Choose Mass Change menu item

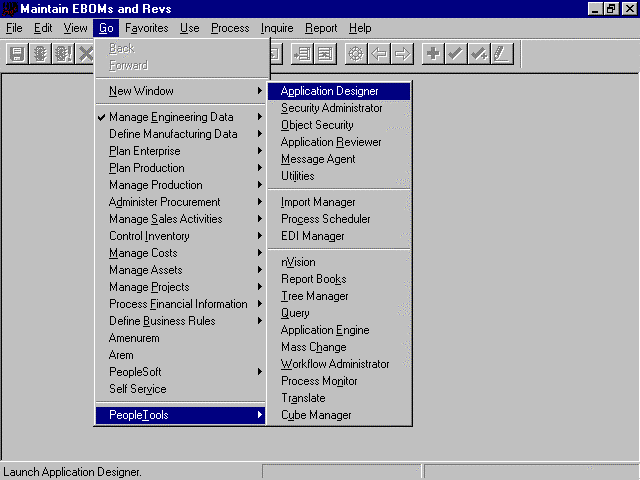[339, 347]
